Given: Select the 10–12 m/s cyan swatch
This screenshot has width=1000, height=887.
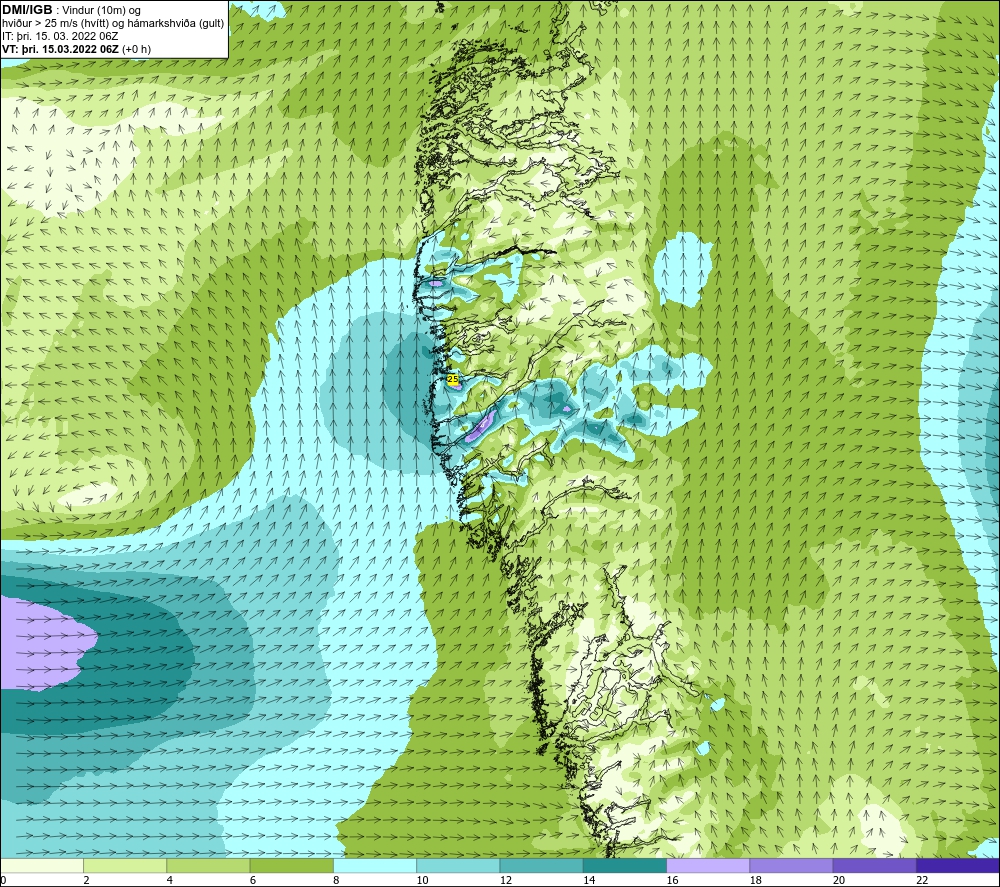Looking at the screenshot, I should pos(458,866).
